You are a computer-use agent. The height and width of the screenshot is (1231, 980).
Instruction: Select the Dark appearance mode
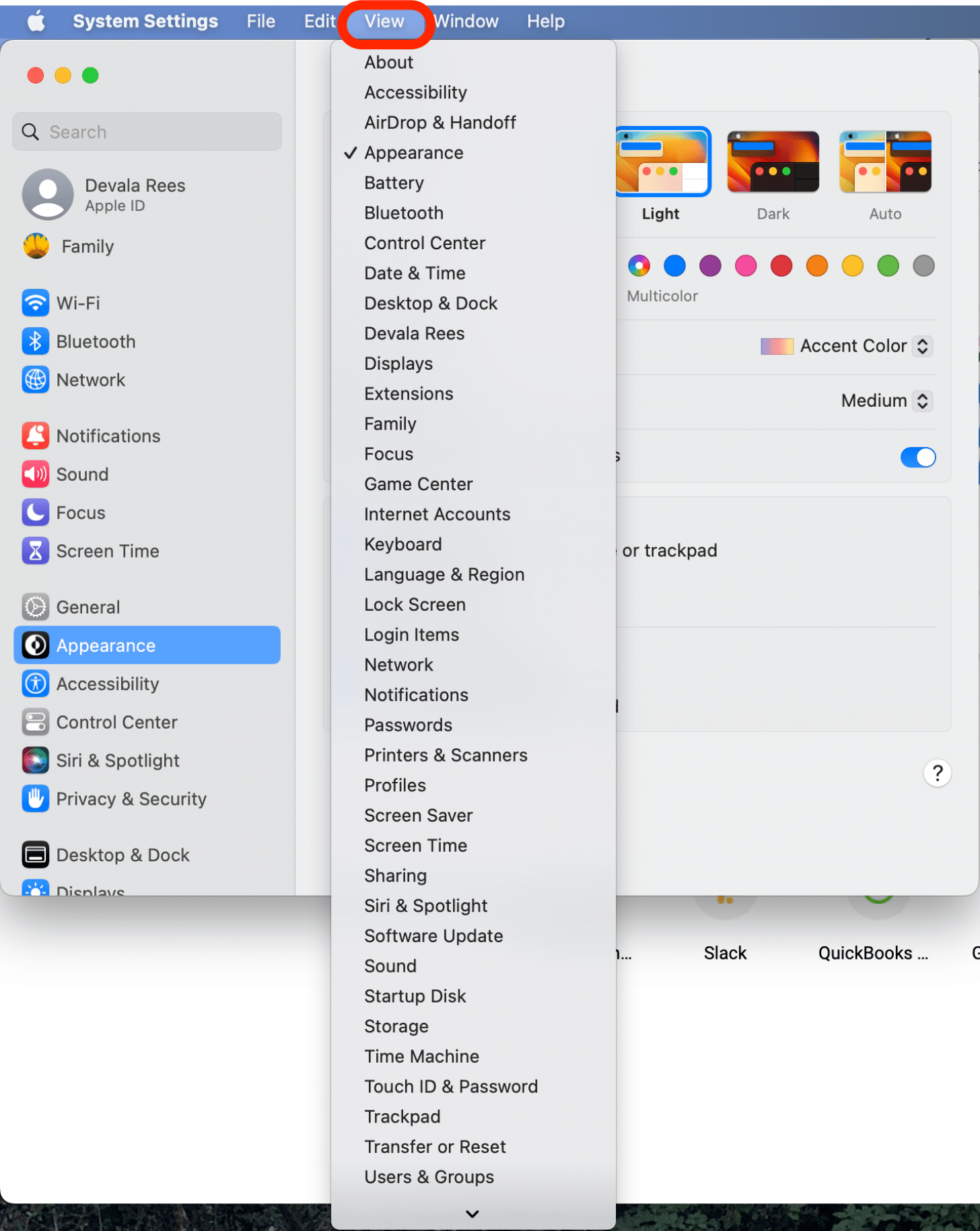(773, 162)
